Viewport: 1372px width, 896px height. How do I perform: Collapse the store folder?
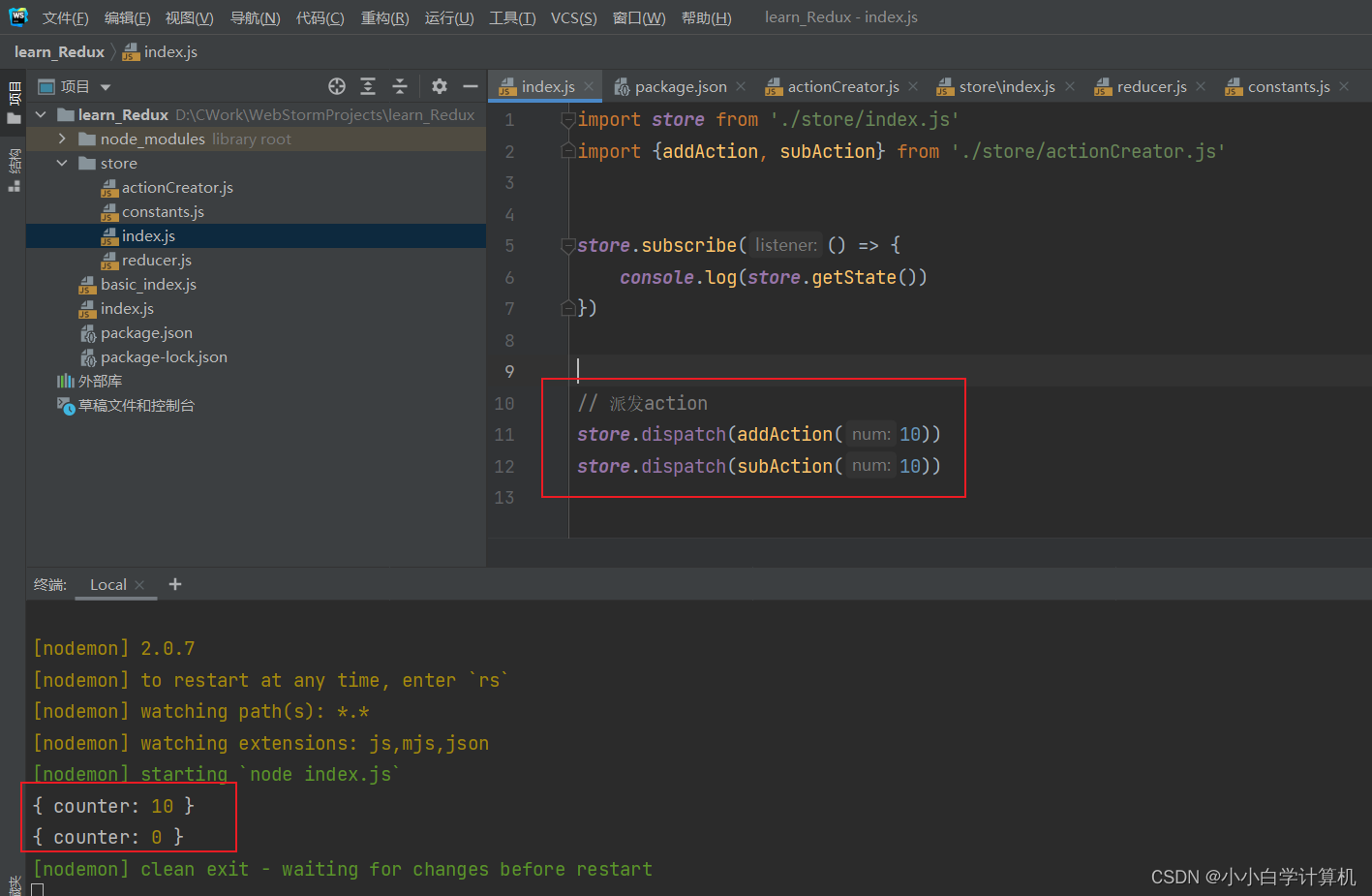62,163
